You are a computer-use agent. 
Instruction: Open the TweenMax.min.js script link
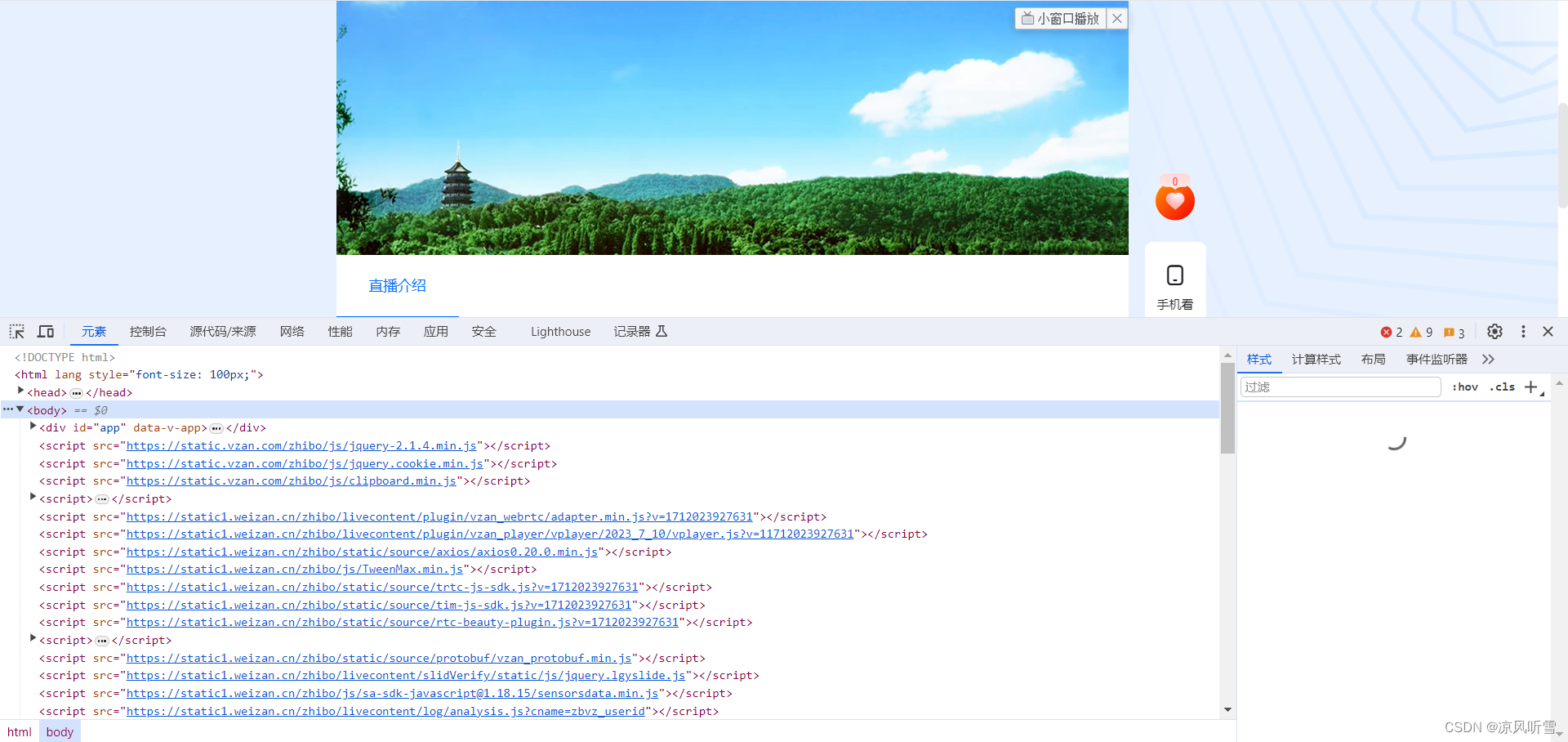coord(295,570)
